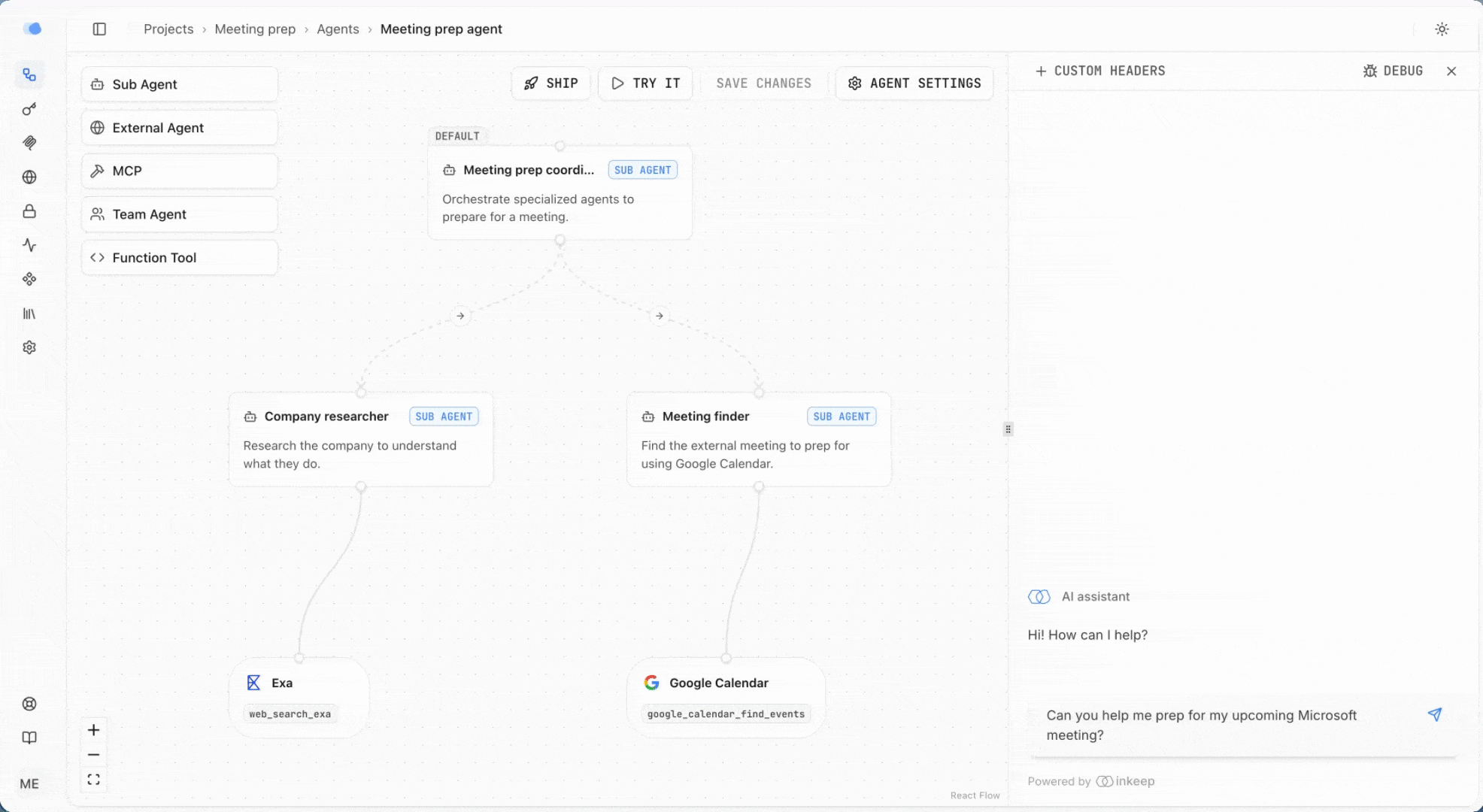Click the library books icon in sidebar
This screenshot has height=812, width=1483.
[29, 314]
